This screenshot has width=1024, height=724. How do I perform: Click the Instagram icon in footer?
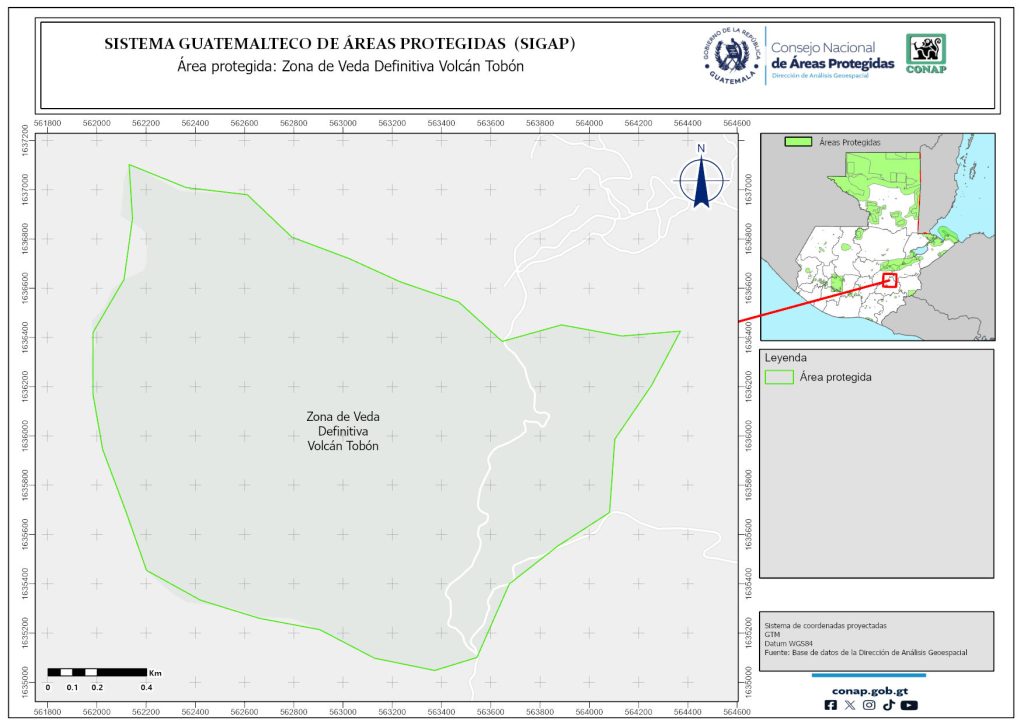869,705
